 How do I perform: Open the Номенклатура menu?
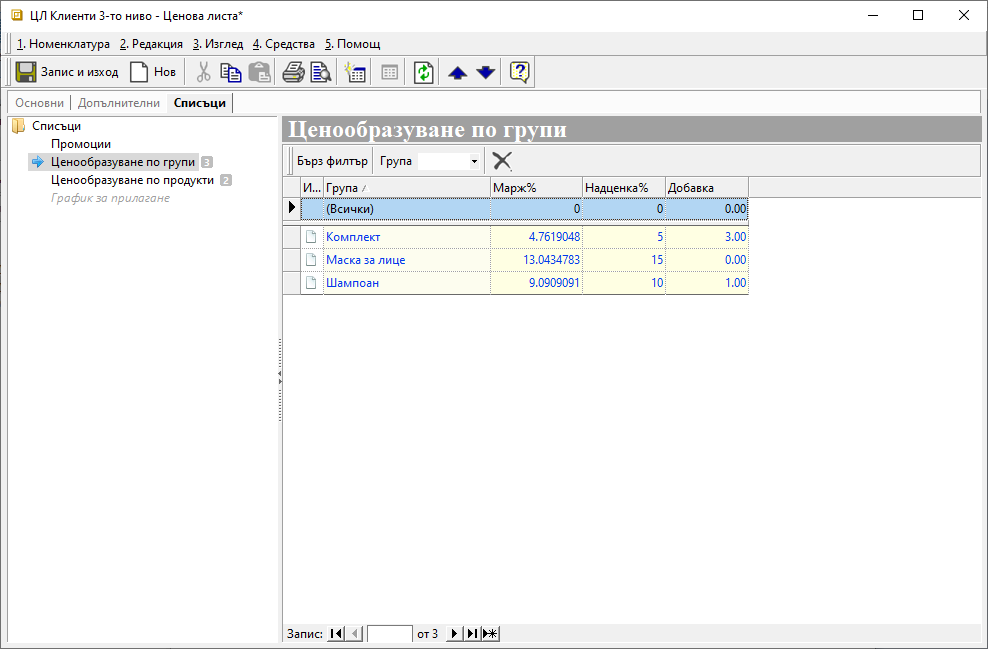point(63,44)
